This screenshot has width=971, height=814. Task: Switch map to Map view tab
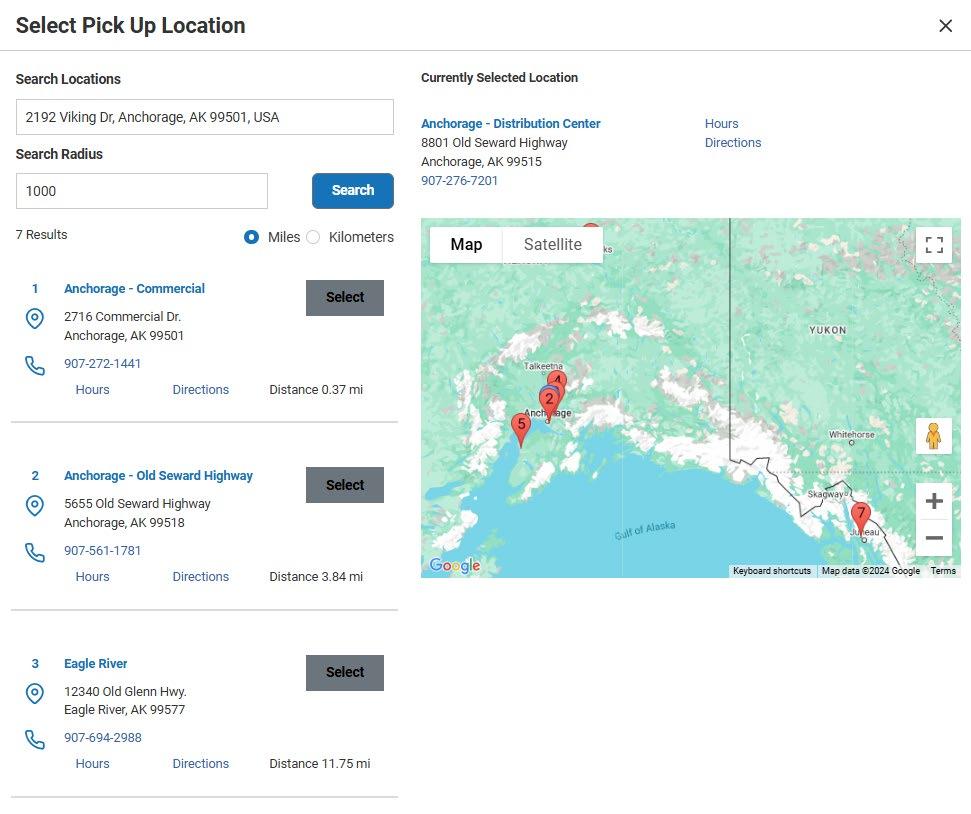466,245
